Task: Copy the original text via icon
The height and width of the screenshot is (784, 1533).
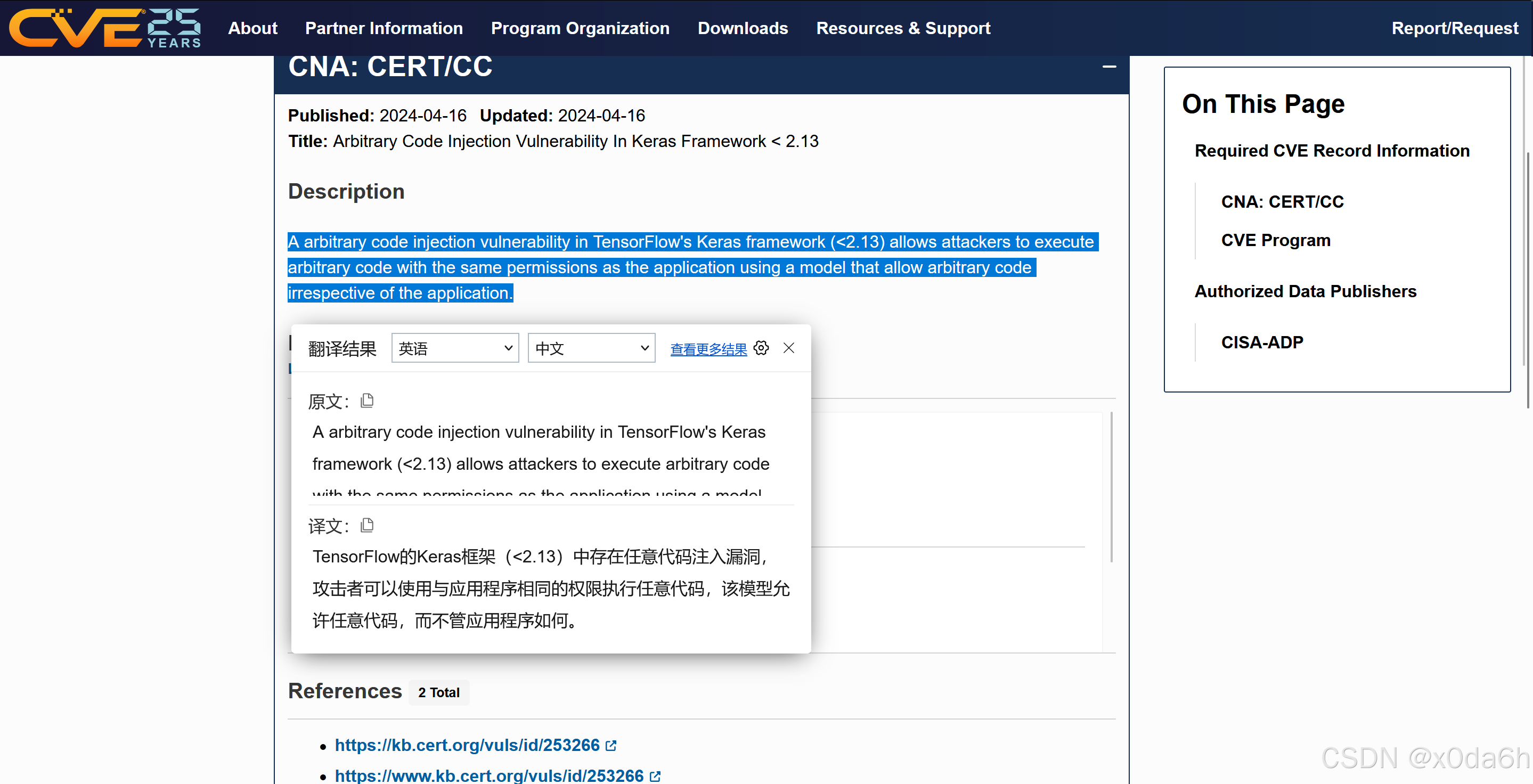Action: pyautogui.click(x=367, y=401)
